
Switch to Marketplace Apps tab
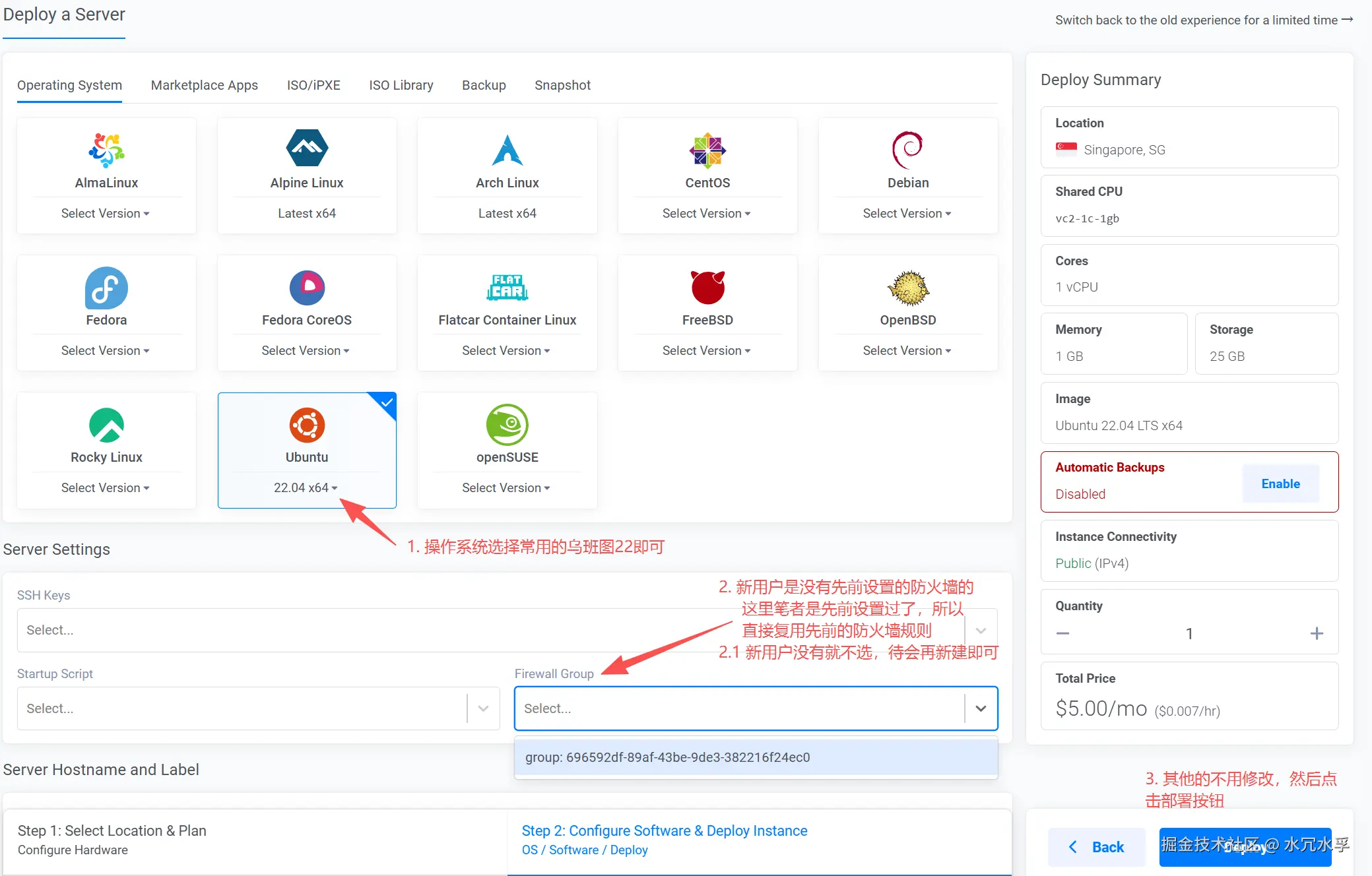coord(204,85)
